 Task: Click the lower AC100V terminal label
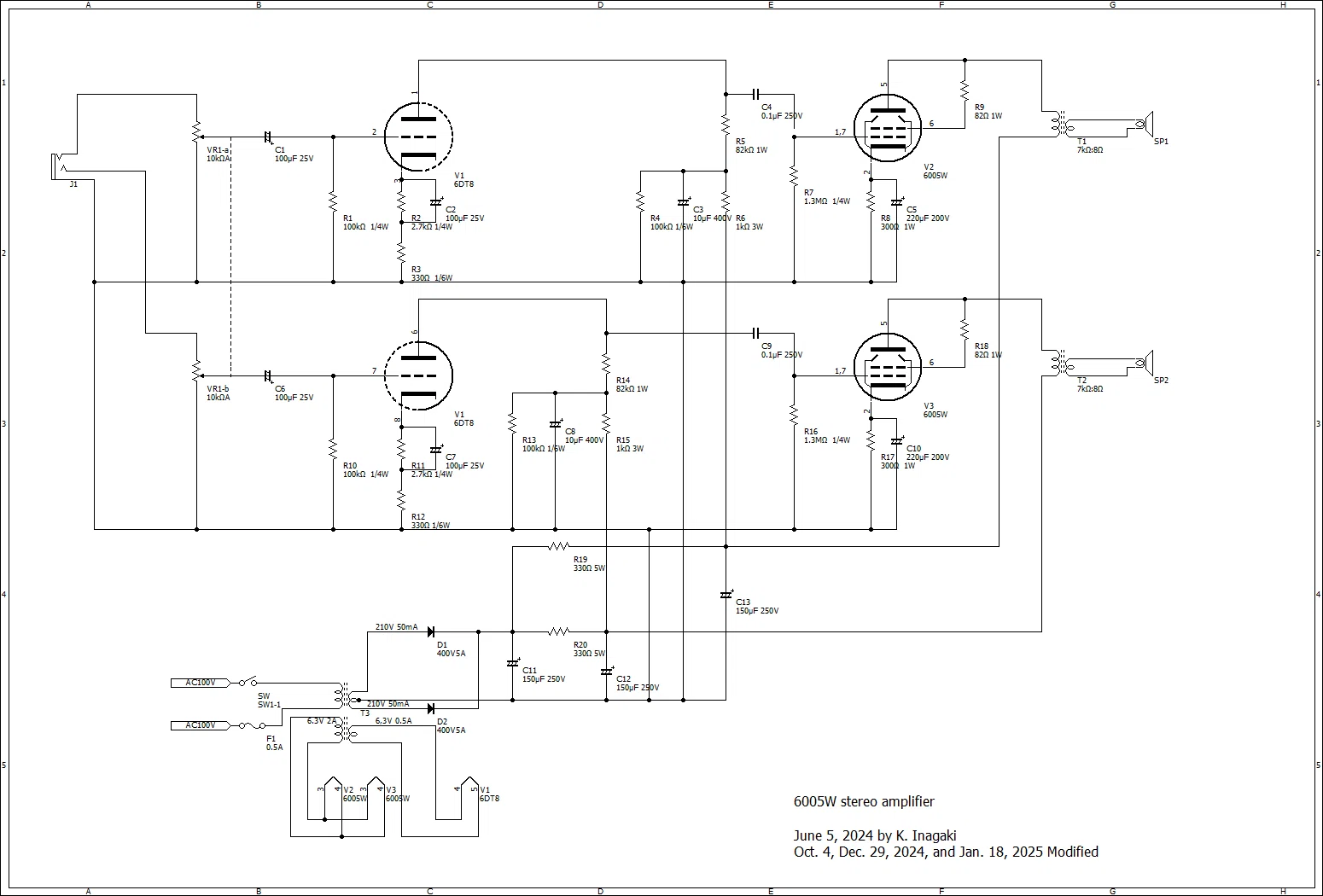[201, 725]
